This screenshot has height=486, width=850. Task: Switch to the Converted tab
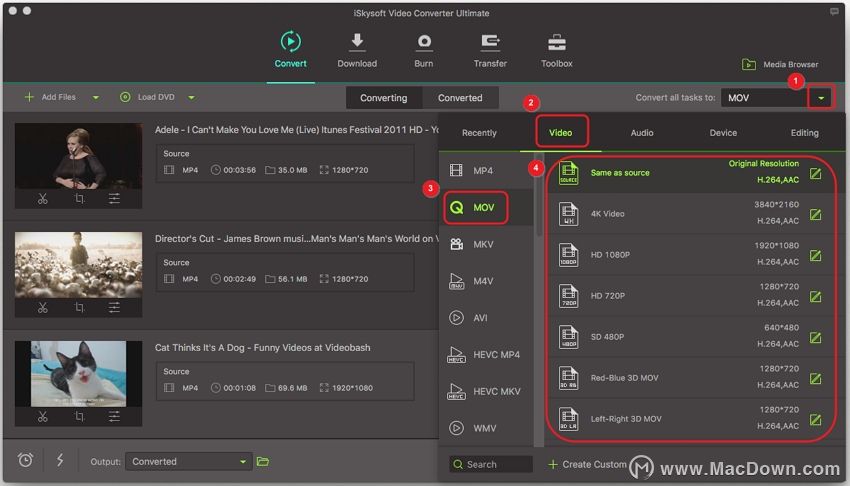click(x=460, y=98)
